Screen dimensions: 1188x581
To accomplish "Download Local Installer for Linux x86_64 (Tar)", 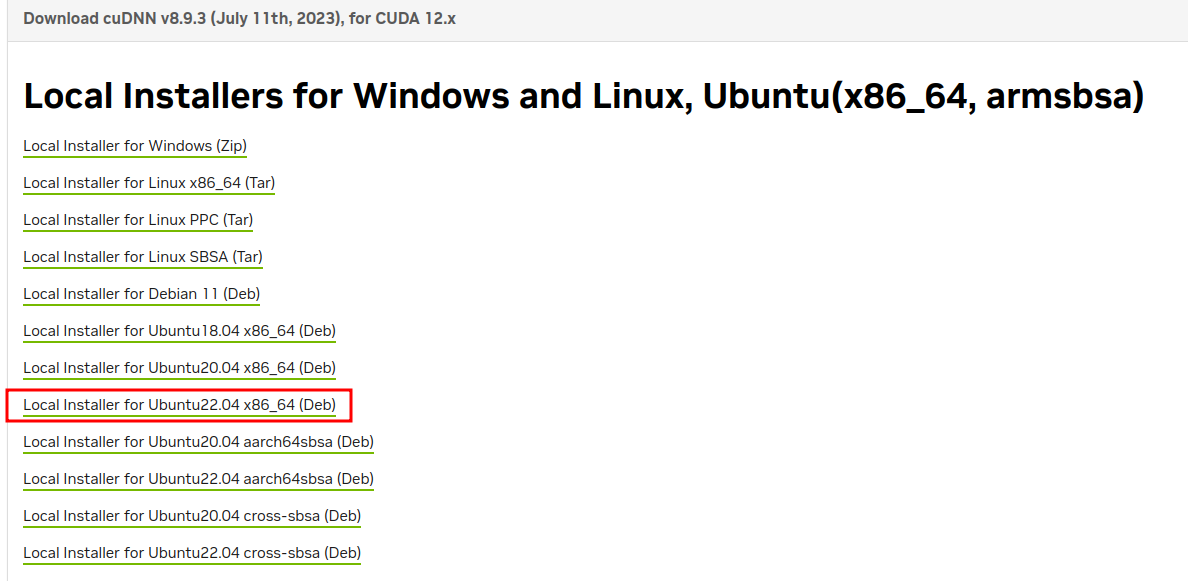I will pyautogui.click(x=148, y=183).
